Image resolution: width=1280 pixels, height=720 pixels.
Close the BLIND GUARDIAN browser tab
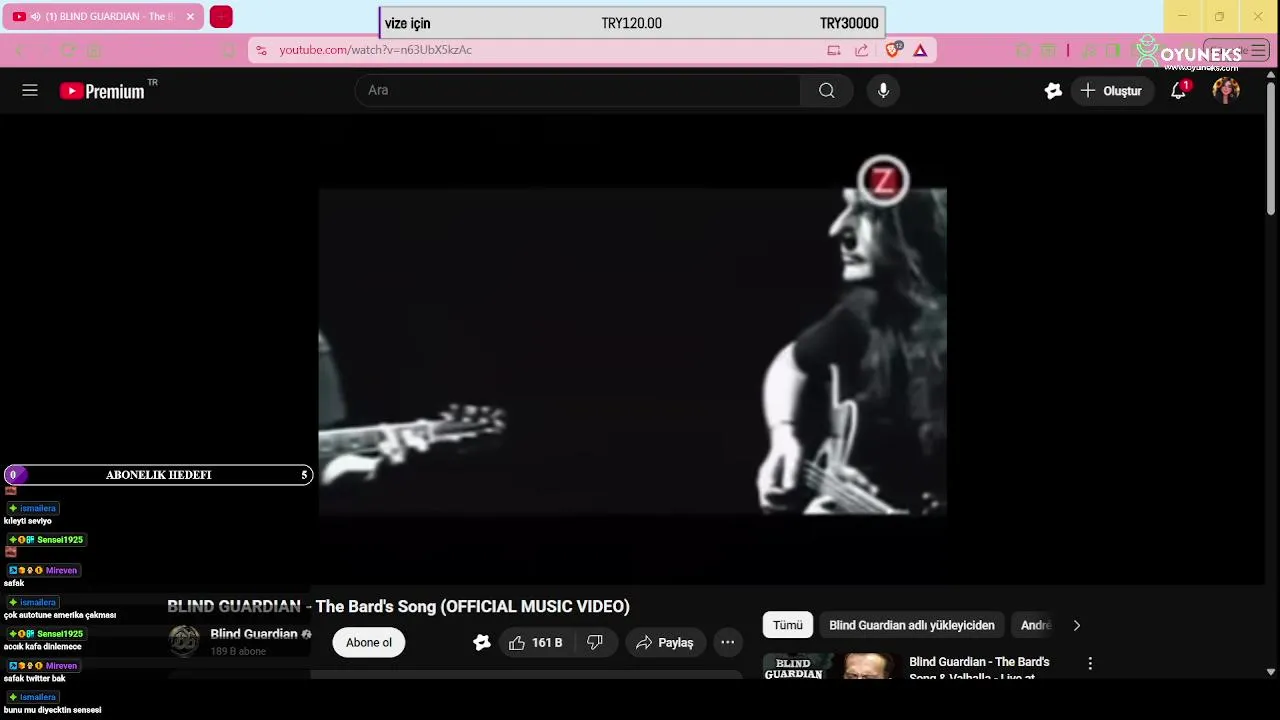click(x=190, y=17)
